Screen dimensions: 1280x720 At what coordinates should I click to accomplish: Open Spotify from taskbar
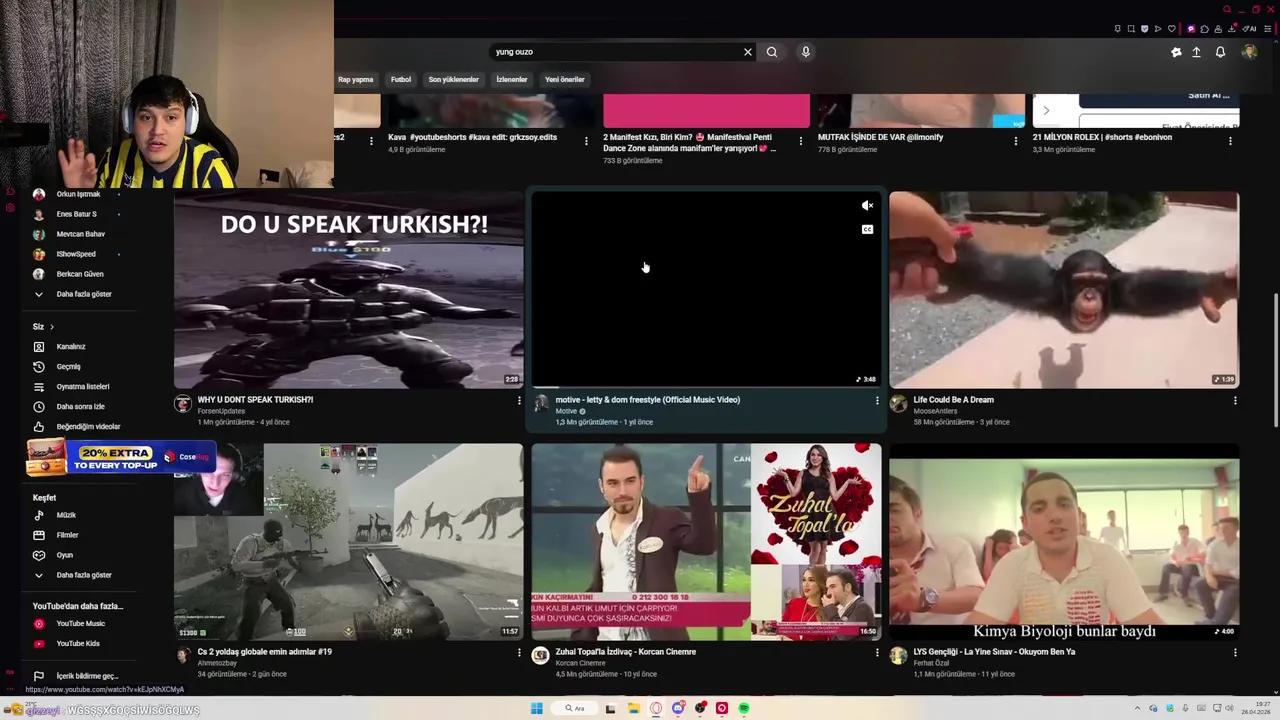(x=744, y=708)
